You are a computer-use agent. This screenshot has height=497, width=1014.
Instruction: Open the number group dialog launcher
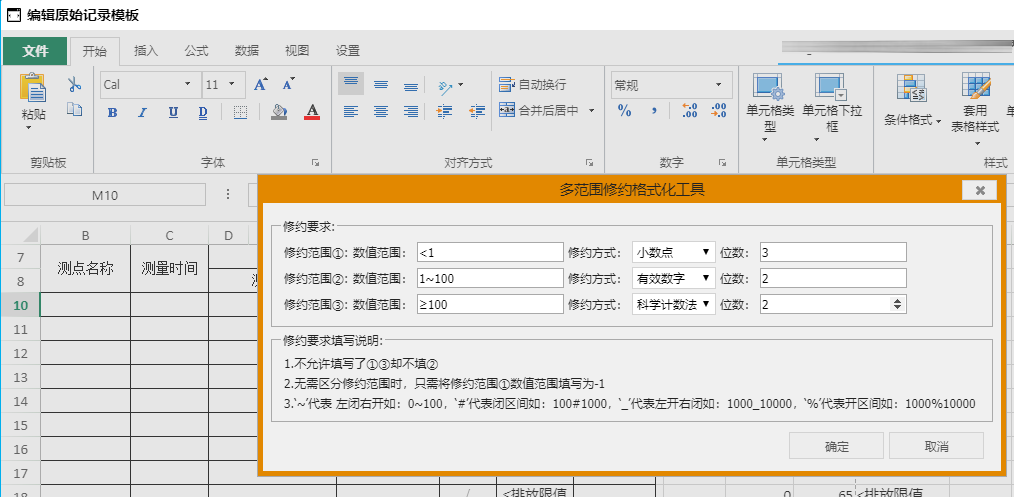click(x=722, y=164)
